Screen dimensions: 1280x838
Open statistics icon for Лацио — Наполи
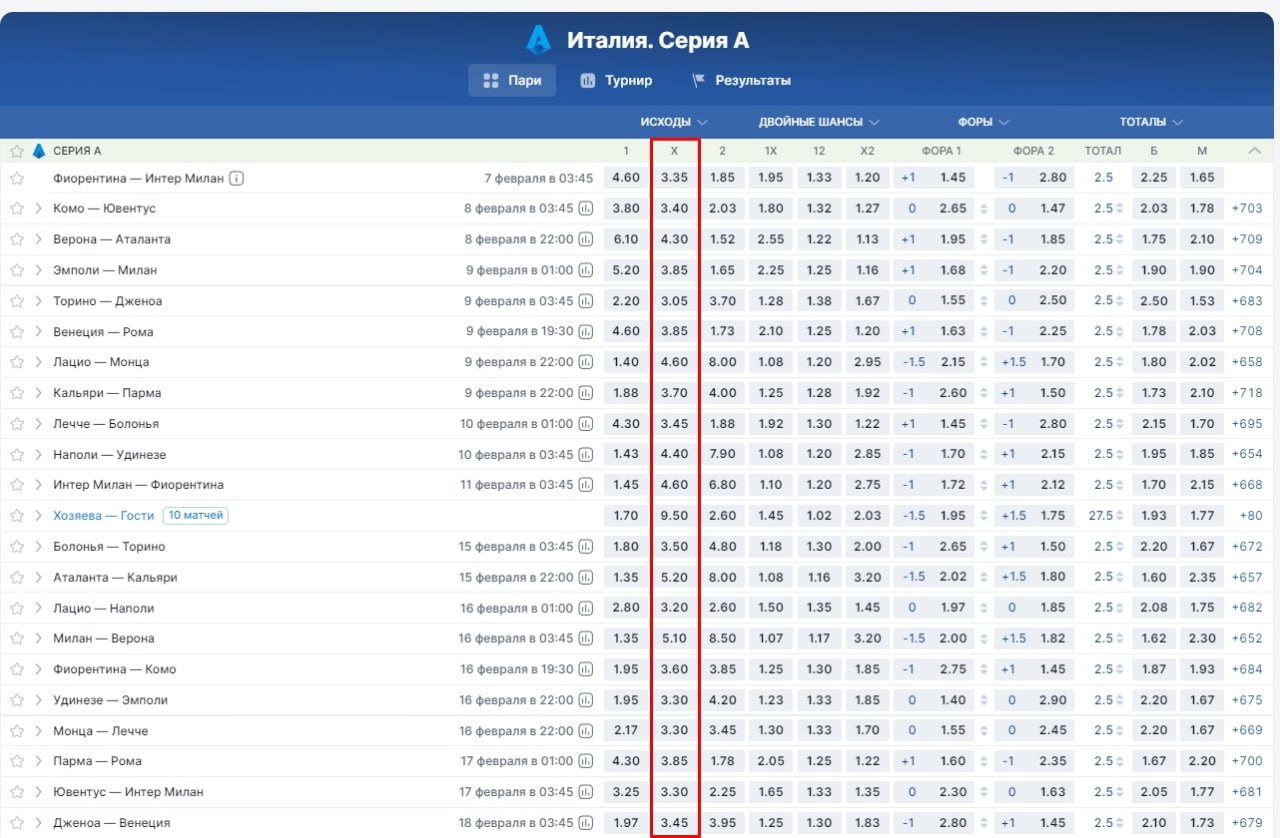[x=586, y=608]
